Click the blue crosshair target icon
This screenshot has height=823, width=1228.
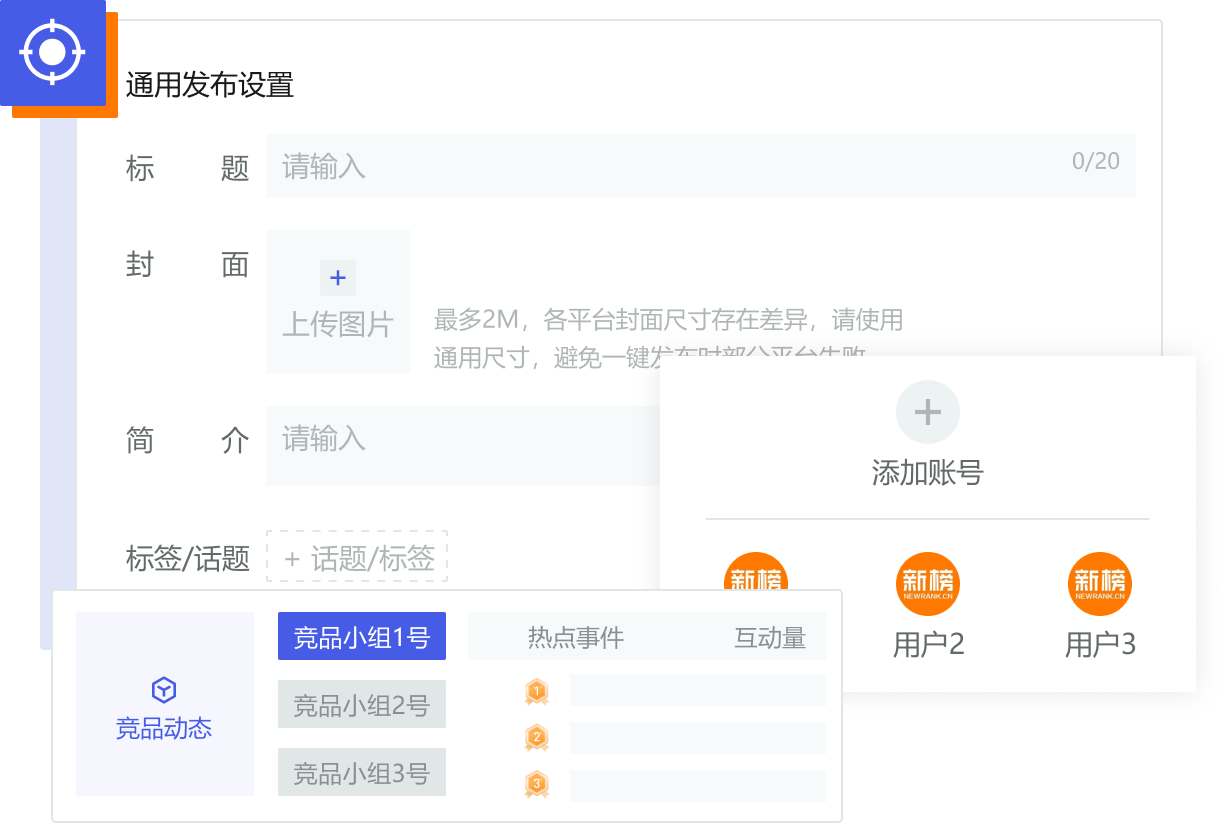(53, 50)
